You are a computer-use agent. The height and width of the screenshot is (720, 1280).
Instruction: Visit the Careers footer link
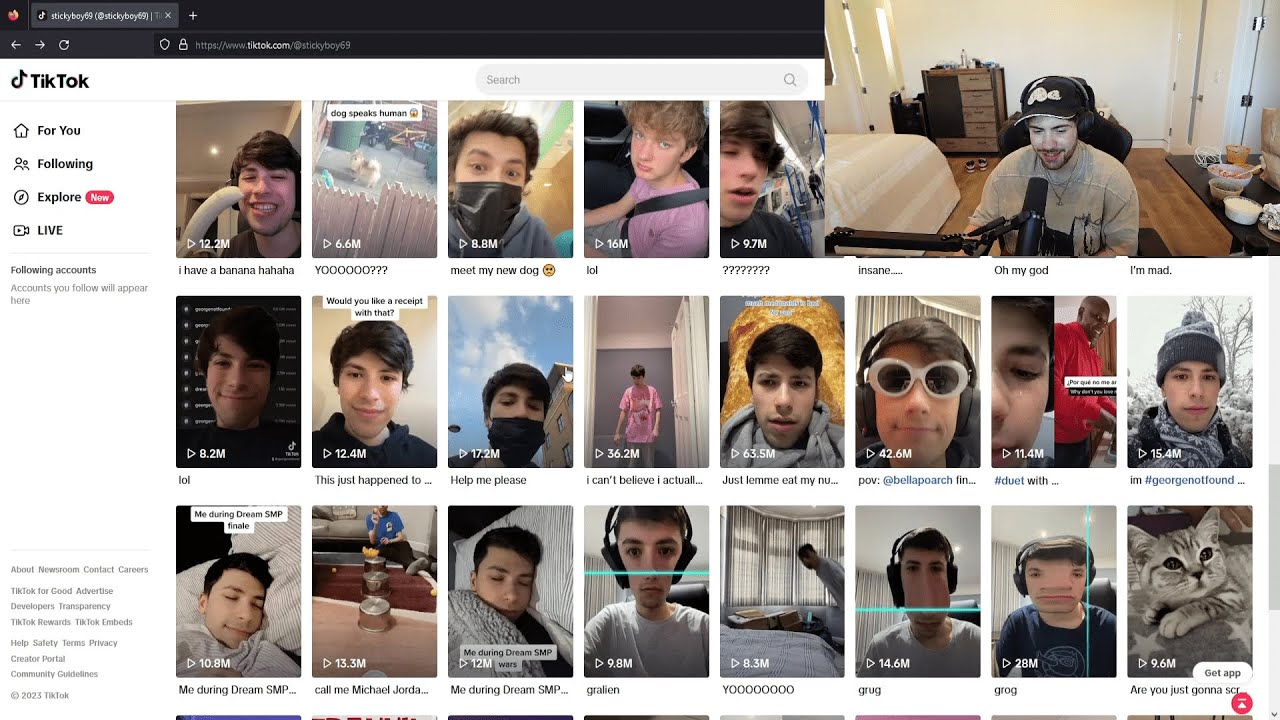pos(133,570)
